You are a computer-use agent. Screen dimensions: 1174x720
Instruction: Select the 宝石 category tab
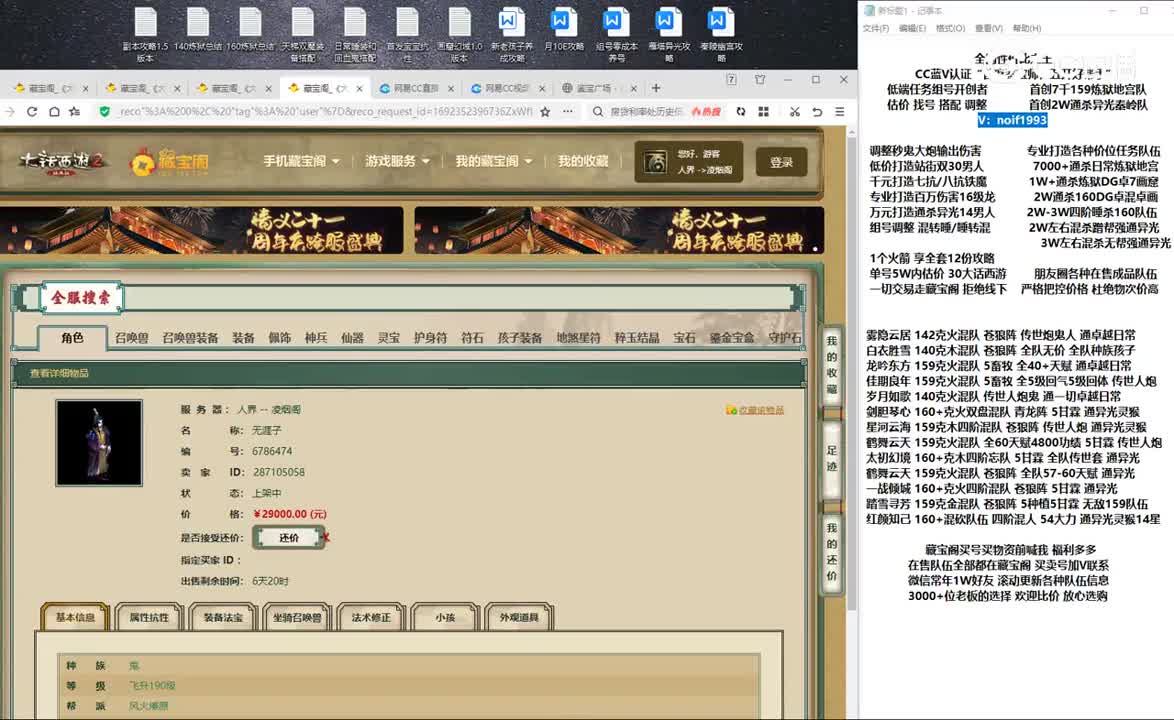[x=684, y=338]
